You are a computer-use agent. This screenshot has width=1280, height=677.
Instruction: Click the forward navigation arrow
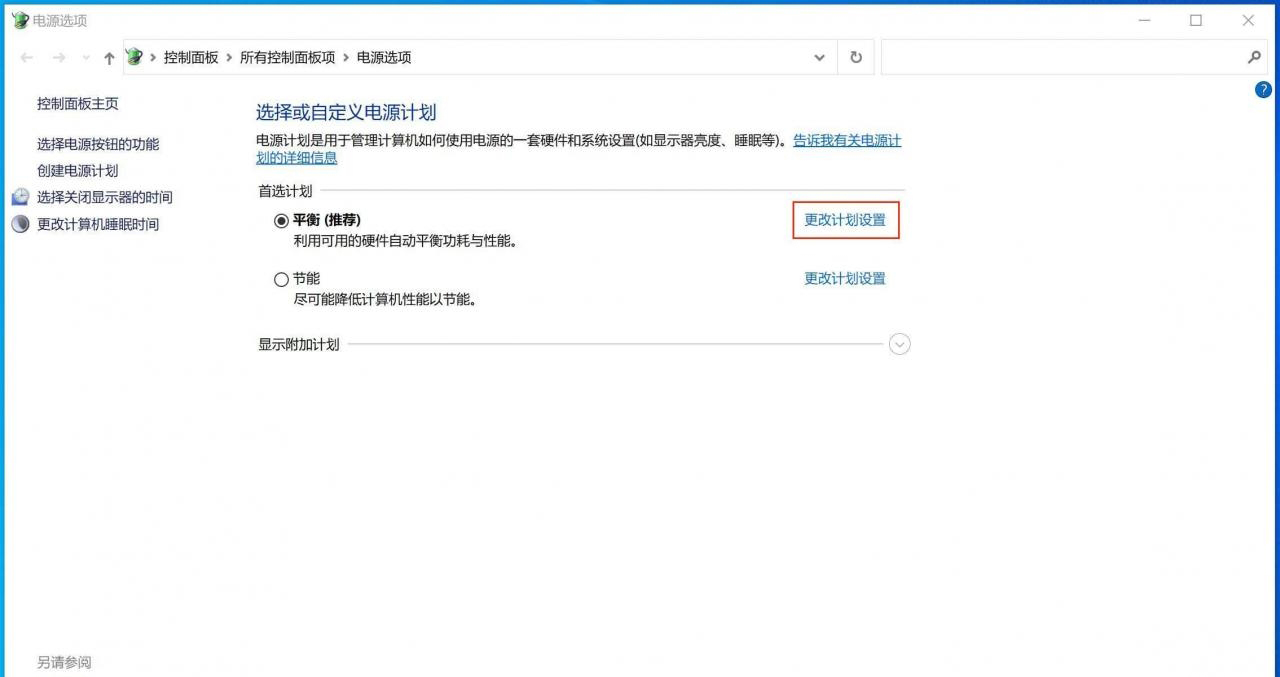click(x=59, y=58)
